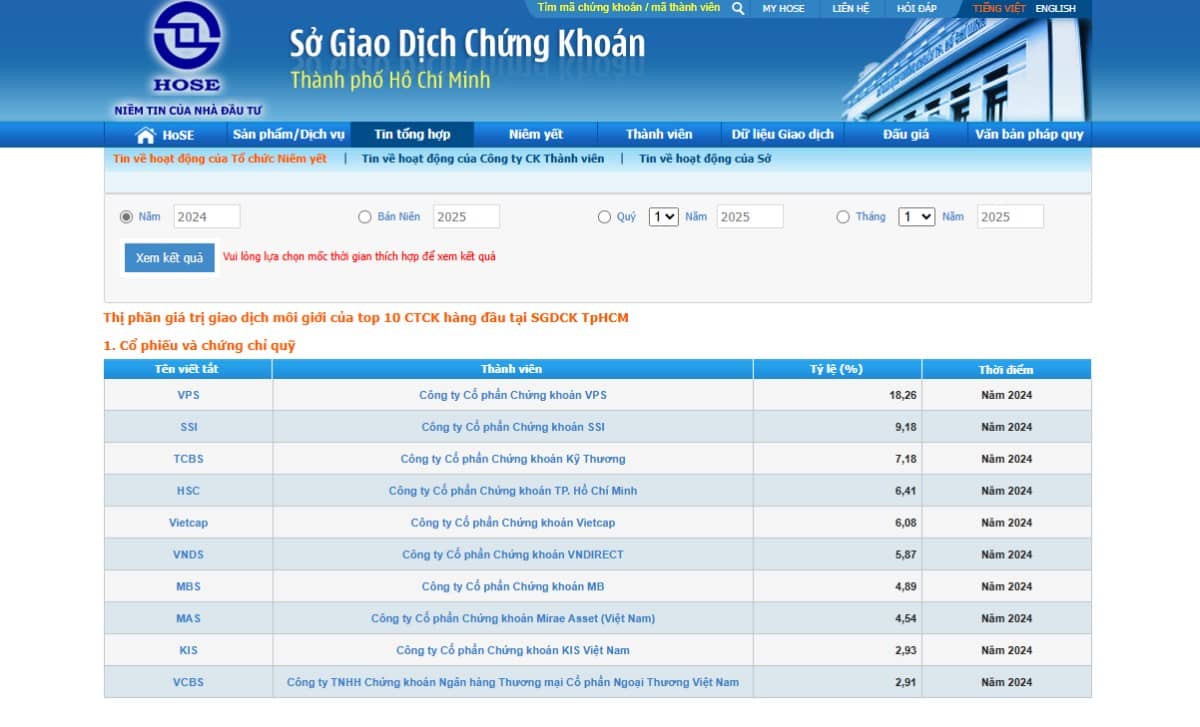Click the search magnifier icon
The width and height of the screenshot is (1200, 727).
738,8
